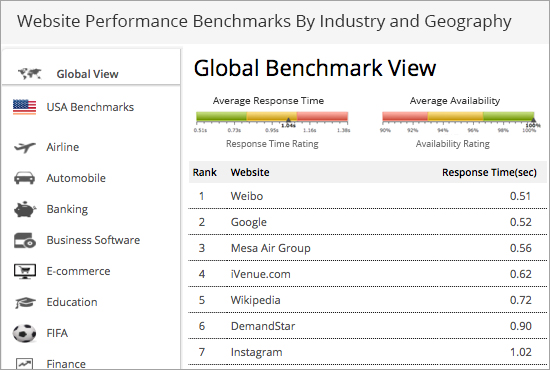Click the car icon for Automobile
The image size is (550, 370).
25,178
